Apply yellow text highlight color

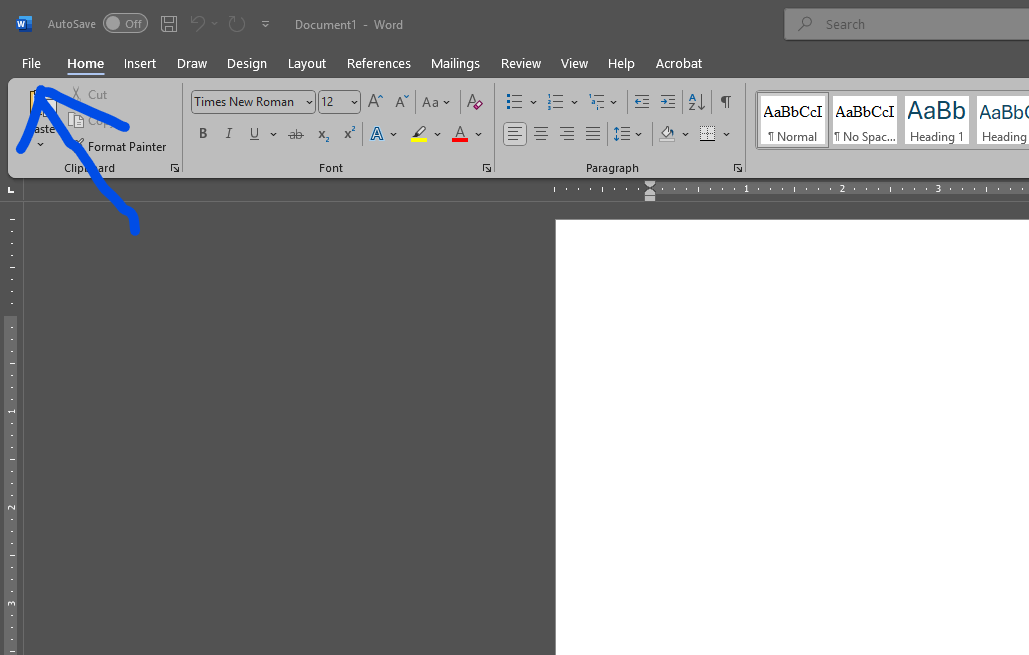pyautogui.click(x=419, y=134)
